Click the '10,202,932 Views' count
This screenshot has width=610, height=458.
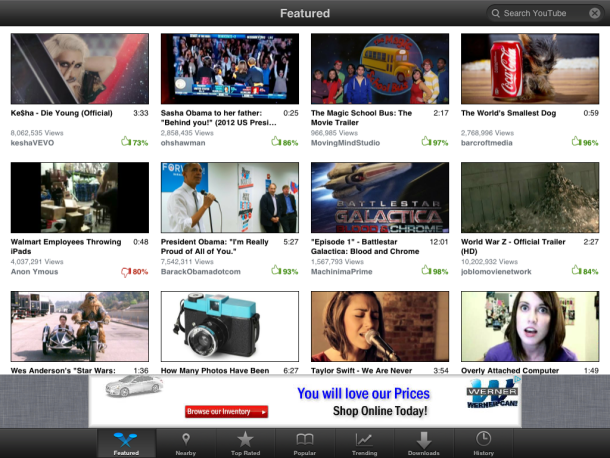point(489,261)
